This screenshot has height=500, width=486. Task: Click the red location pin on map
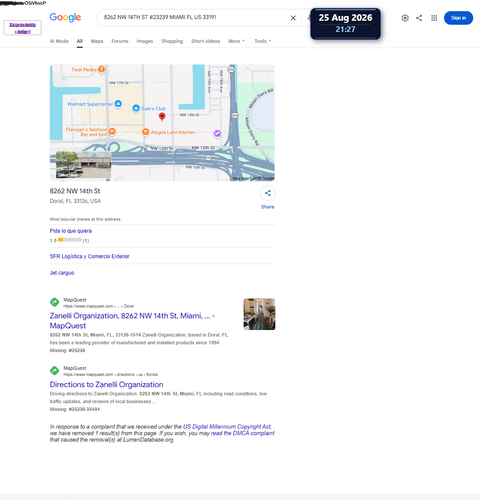[162, 116]
